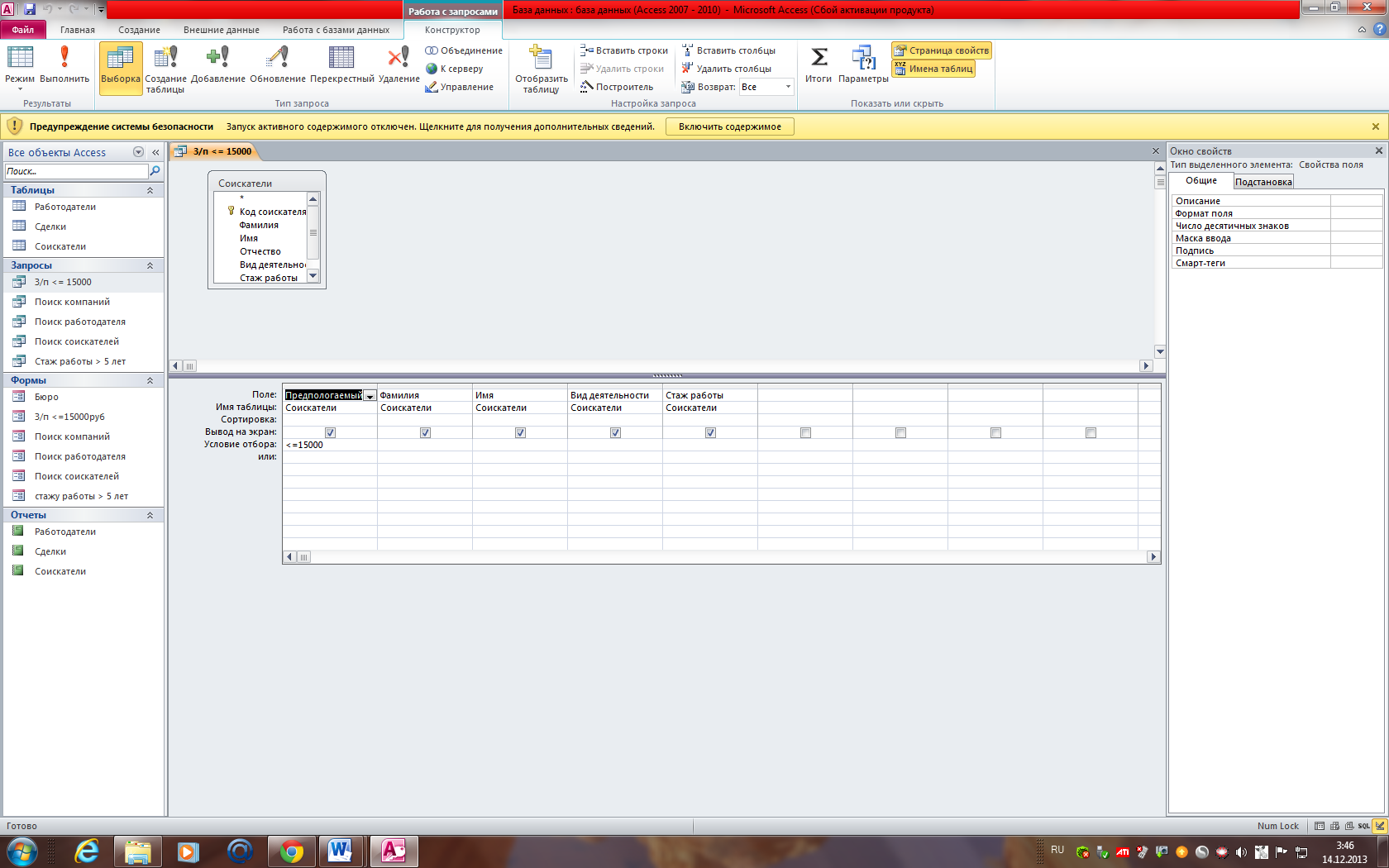Switch to the Главная tab
The height and width of the screenshot is (868, 1389).
pyautogui.click(x=78, y=30)
